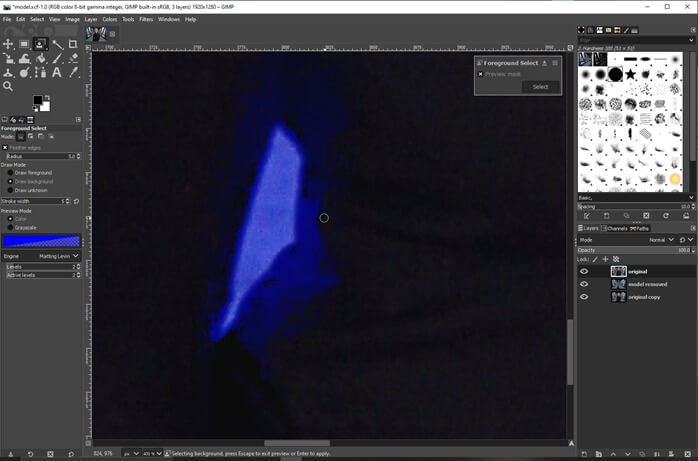The image size is (698, 461).
Task: Toggle lock alpha channel icon
Action: (x=616, y=259)
